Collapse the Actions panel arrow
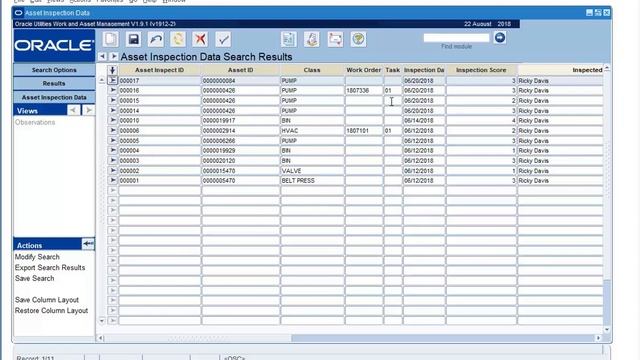Image resolution: width=640 pixels, height=360 pixels. tap(88, 244)
